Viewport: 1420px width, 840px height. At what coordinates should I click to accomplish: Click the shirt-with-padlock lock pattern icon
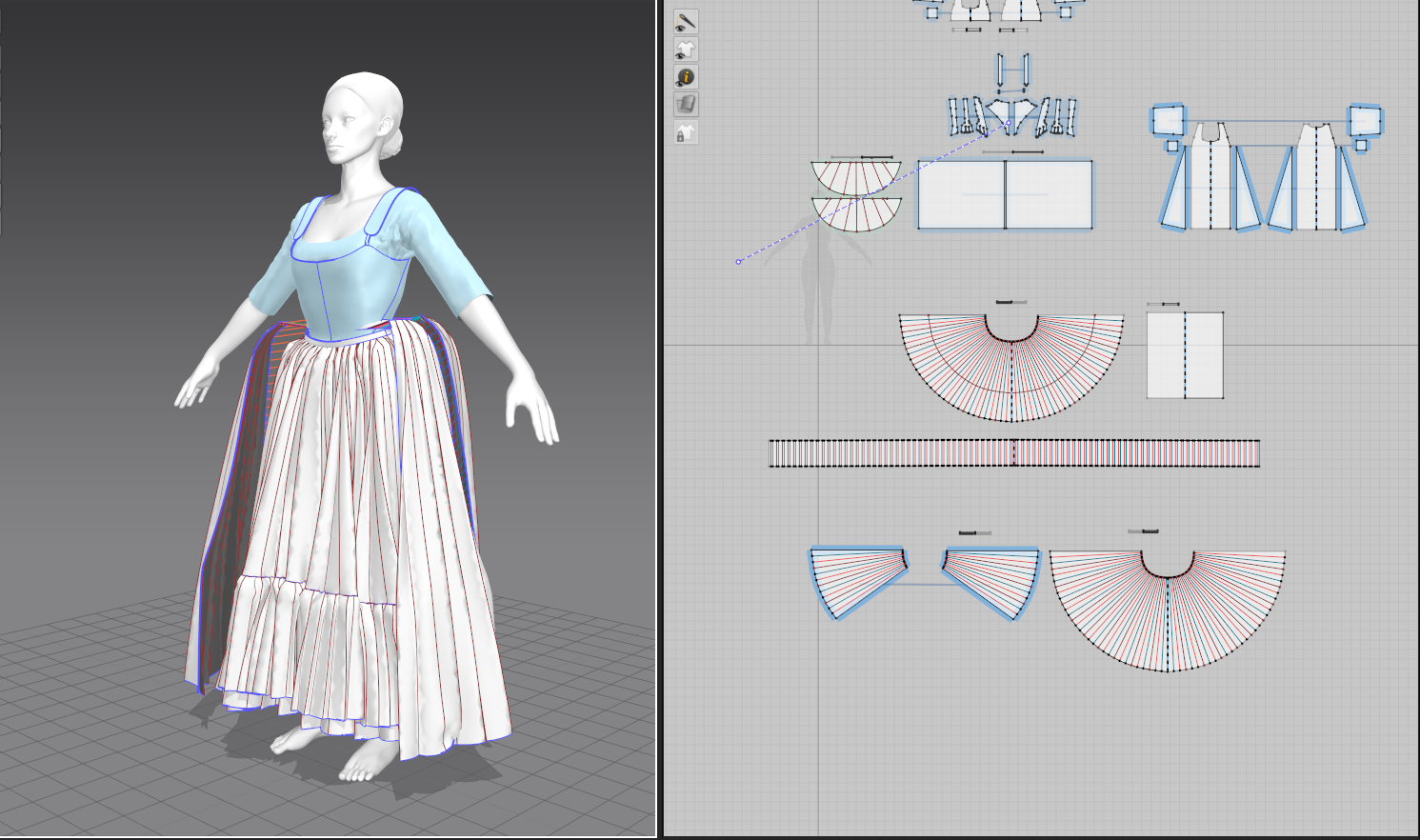[x=686, y=132]
